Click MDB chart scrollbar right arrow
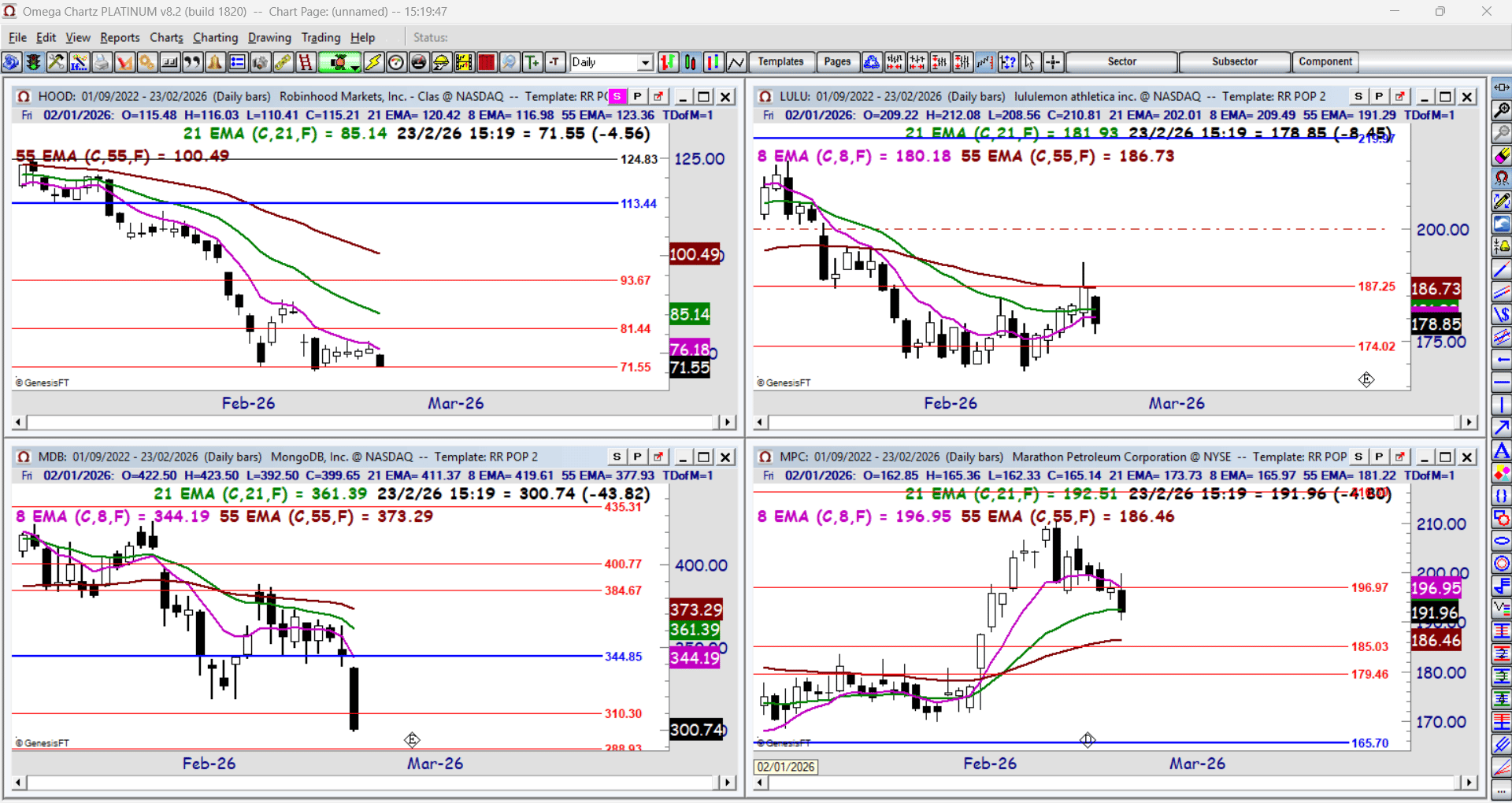Viewport: 1512px width, 803px height. [x=728, y=783]
